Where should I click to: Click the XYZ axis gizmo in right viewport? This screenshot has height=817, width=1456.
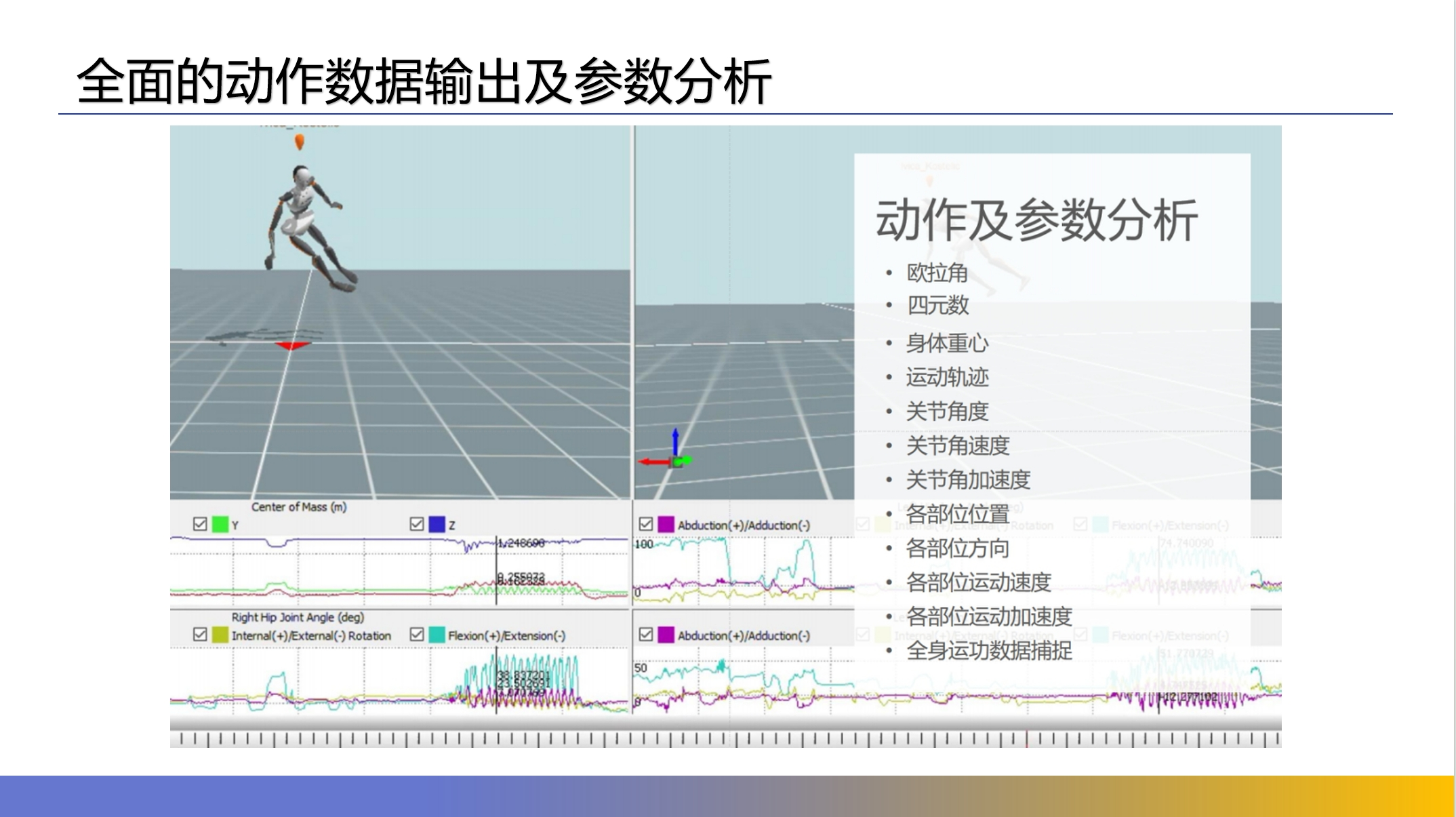tap(666, 449)
